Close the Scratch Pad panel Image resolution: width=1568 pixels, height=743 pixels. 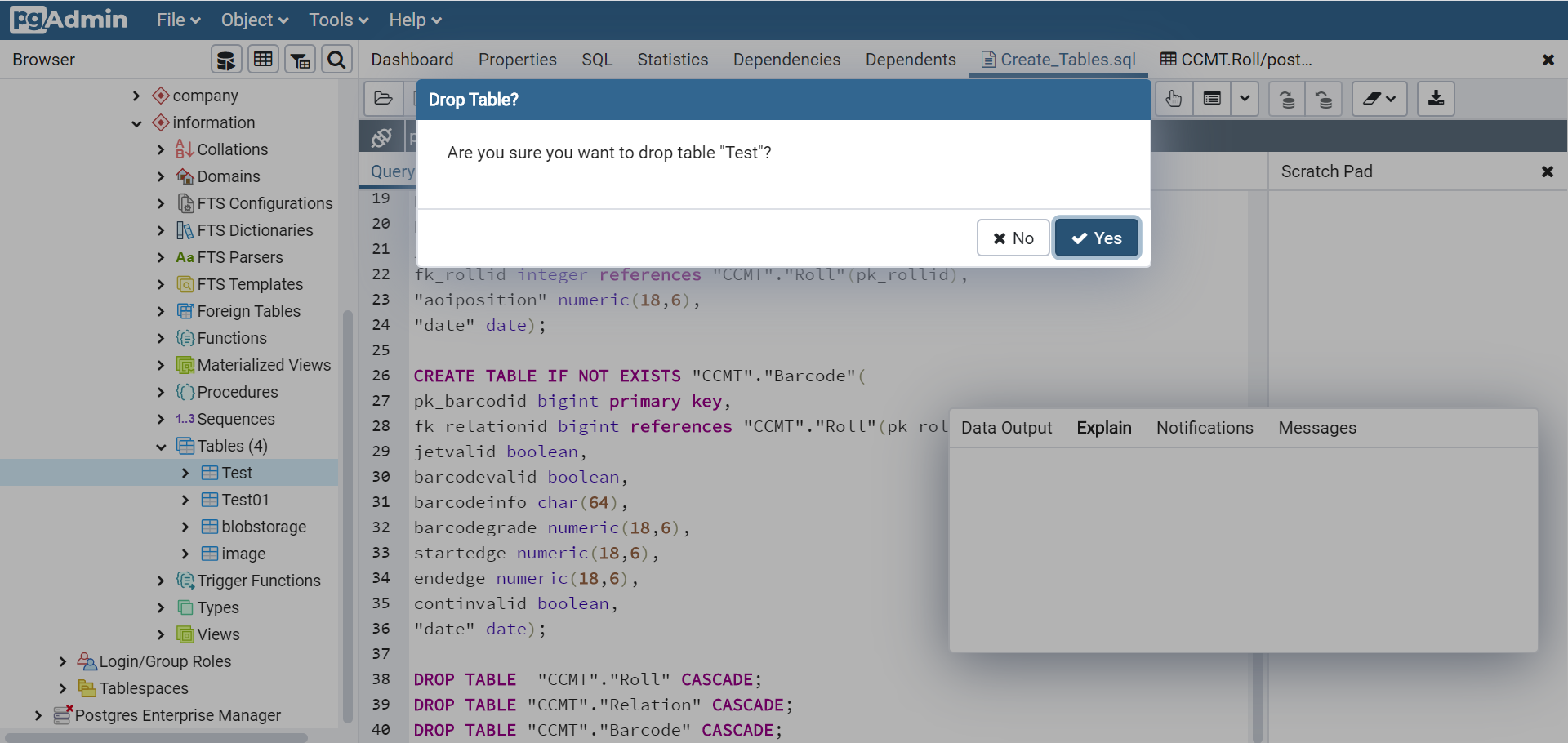point(1548,171)
